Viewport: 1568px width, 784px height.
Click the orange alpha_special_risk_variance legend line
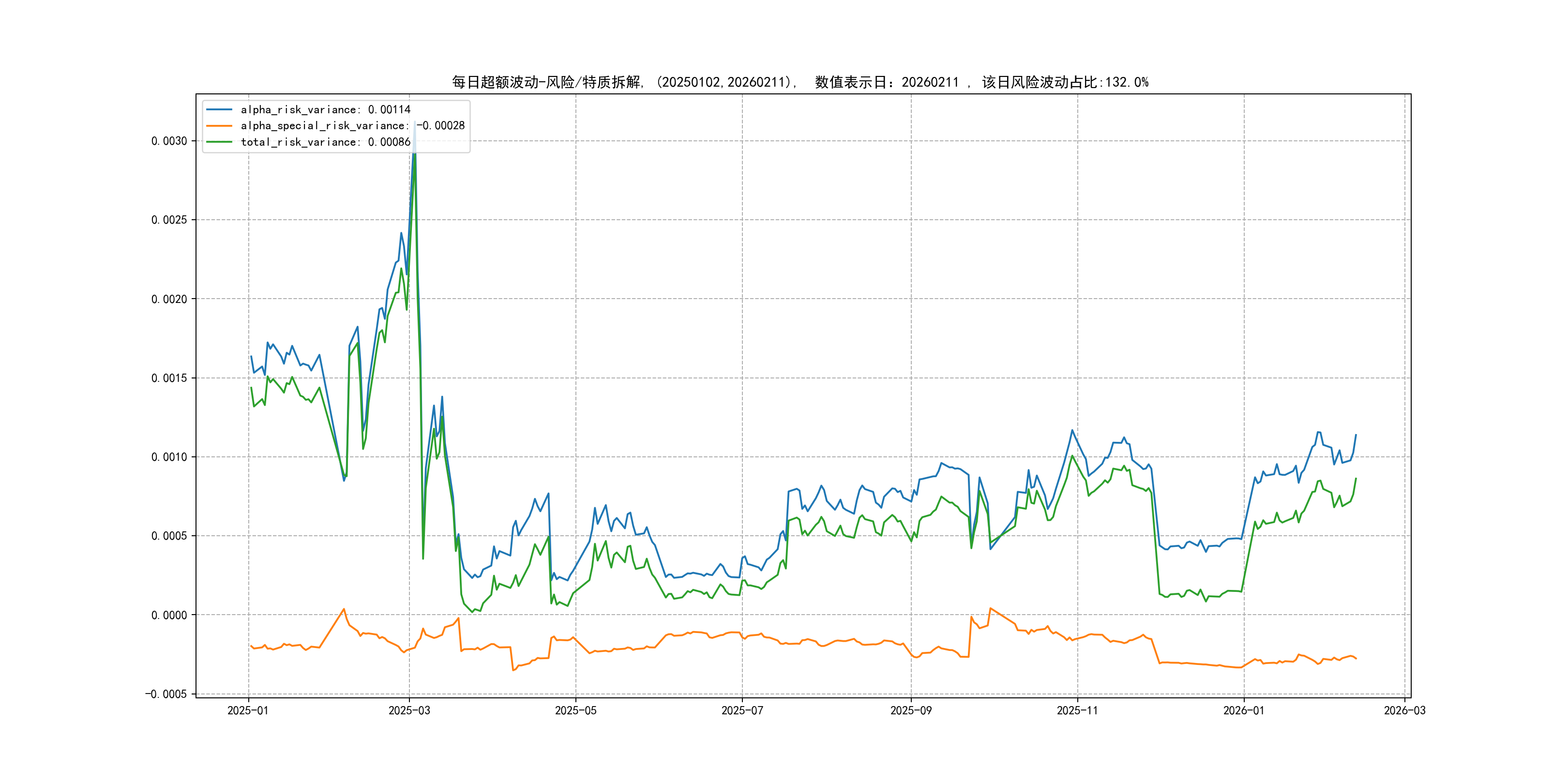click(219, 126)
